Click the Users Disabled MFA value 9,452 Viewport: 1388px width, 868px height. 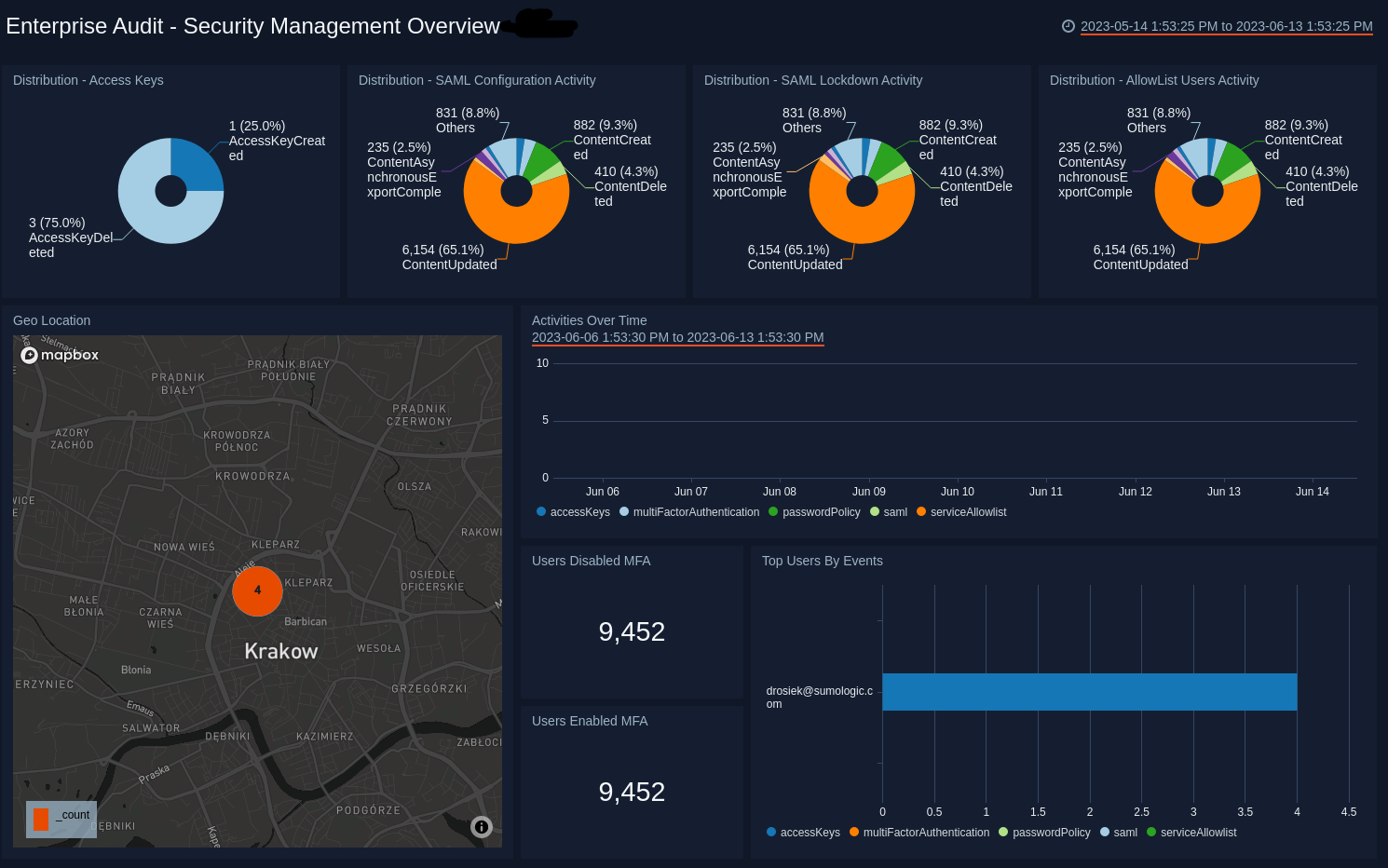[632, 631]
